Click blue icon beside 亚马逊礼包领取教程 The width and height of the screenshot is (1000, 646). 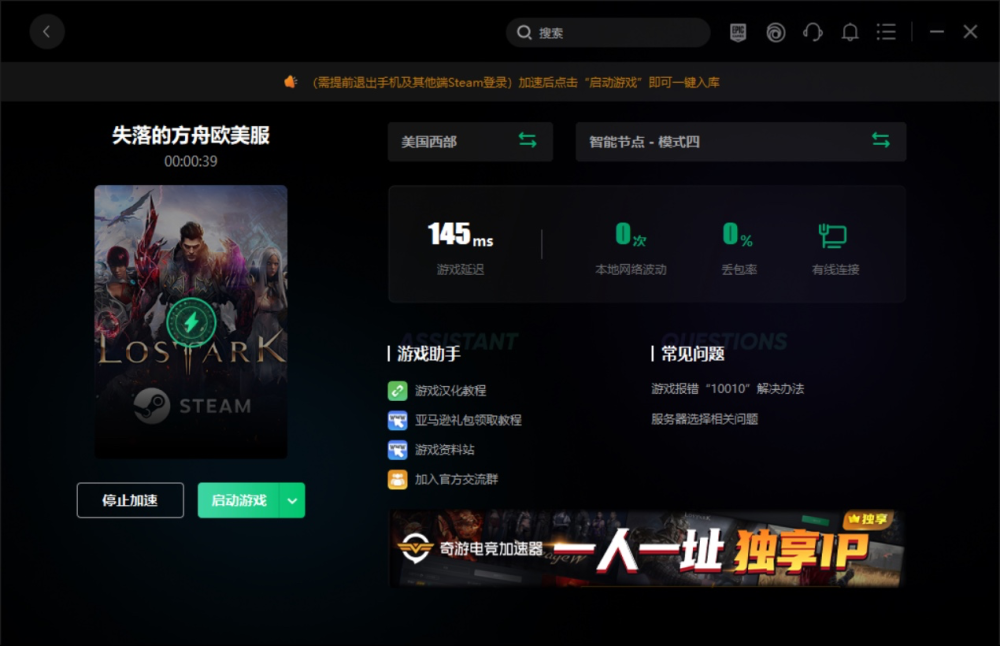(397, 420)
